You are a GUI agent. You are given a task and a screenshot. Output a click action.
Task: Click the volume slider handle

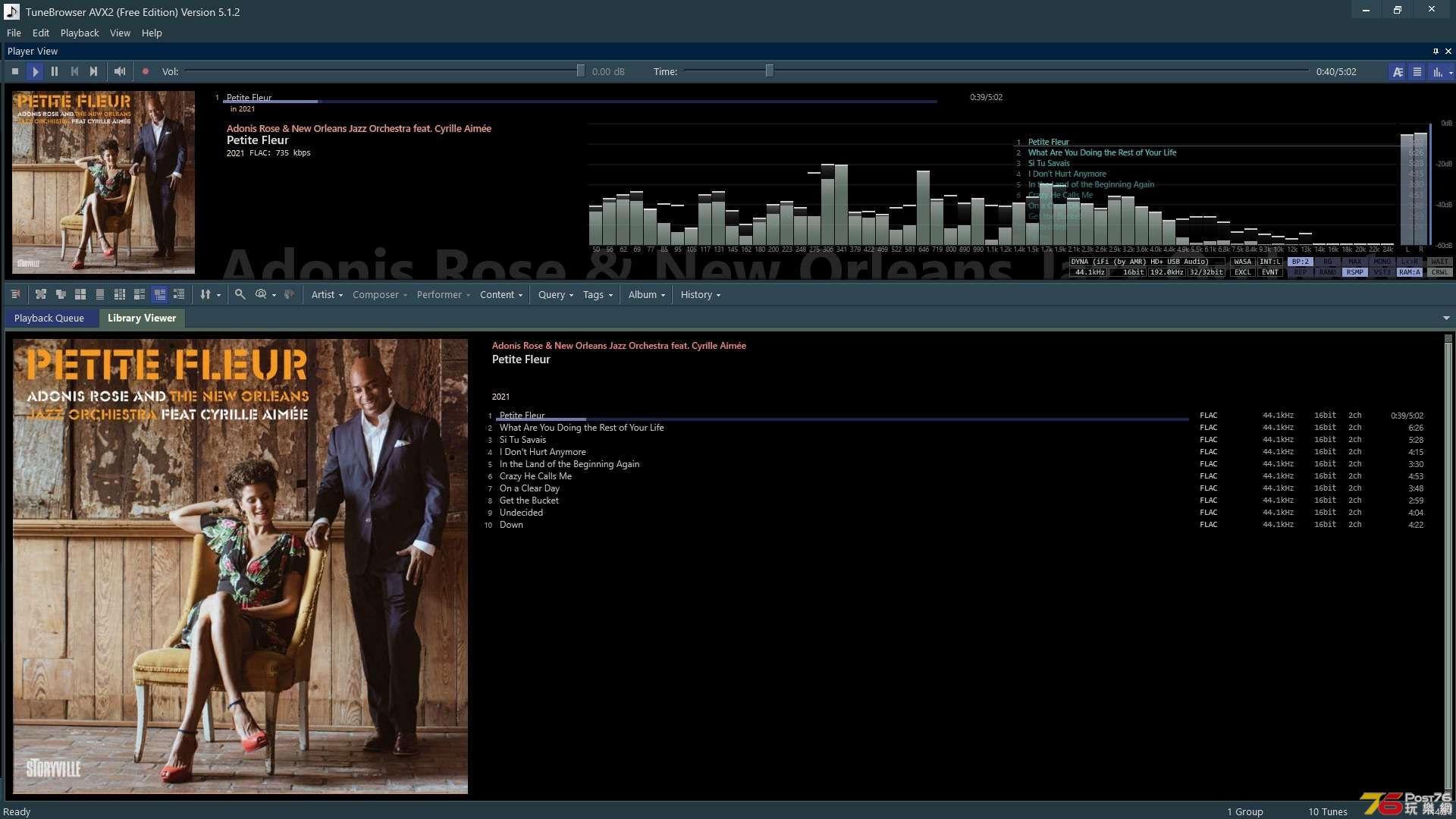[x=580, y=71]
